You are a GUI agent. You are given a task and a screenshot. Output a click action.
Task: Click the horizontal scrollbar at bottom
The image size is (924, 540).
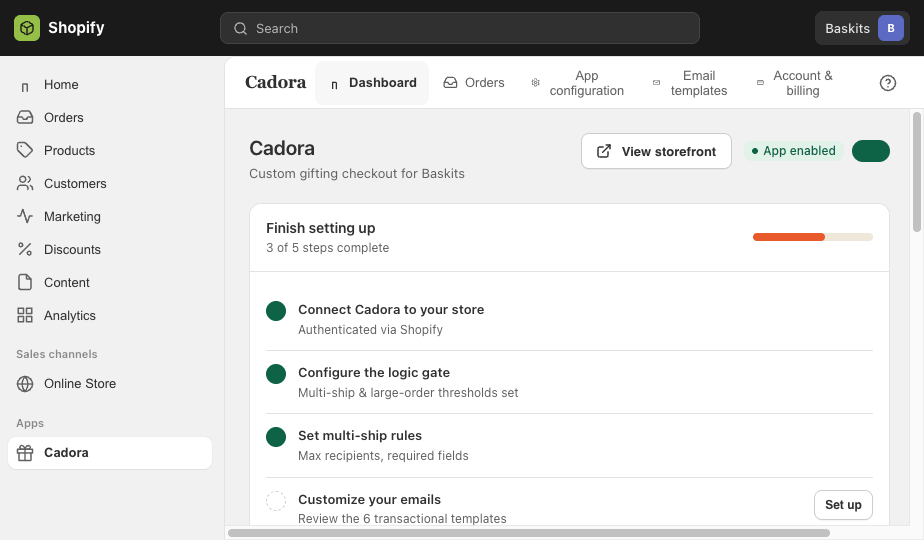[529, 533]
